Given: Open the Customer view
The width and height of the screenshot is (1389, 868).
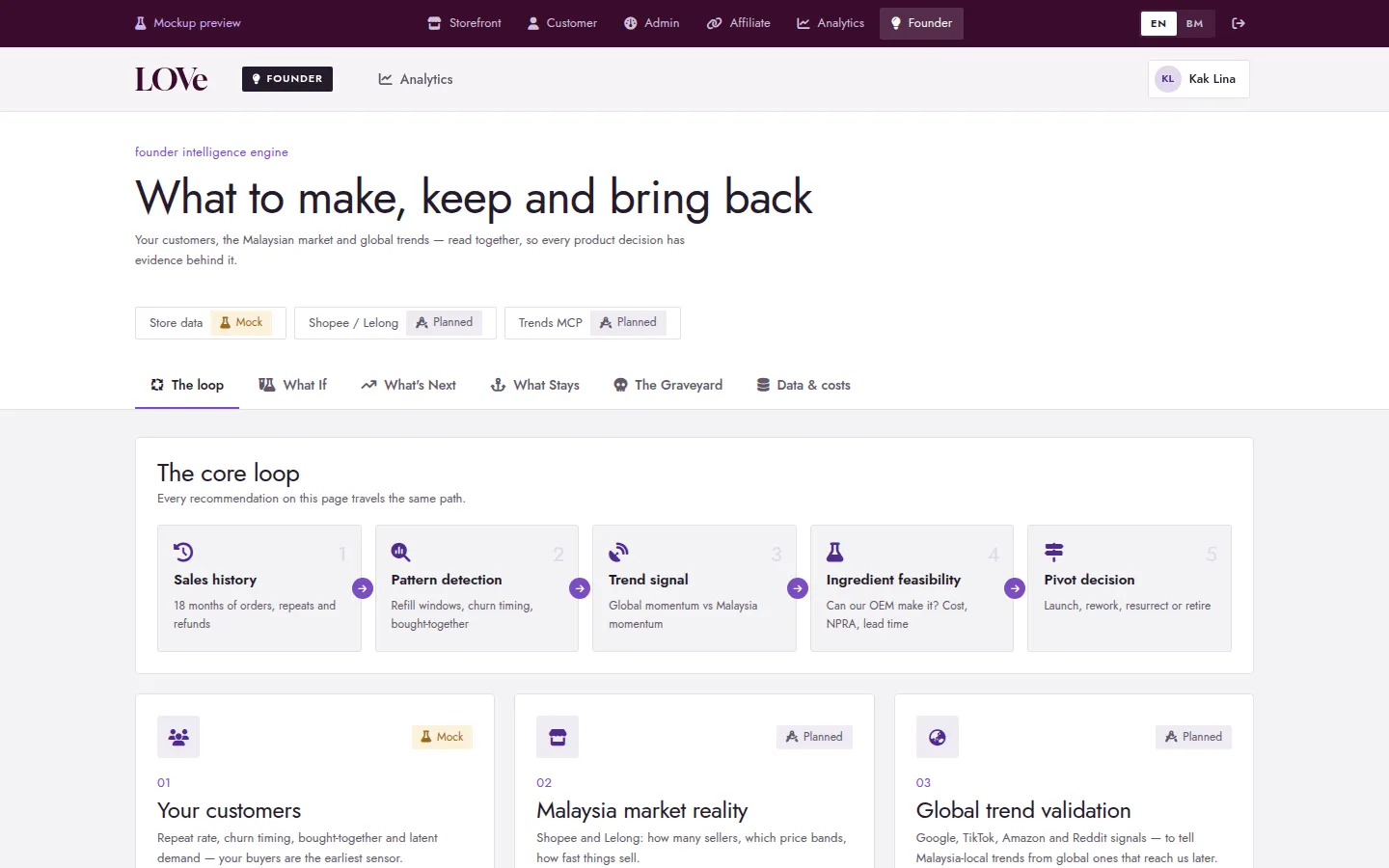Looking at the screenshot, I should 562,23.
